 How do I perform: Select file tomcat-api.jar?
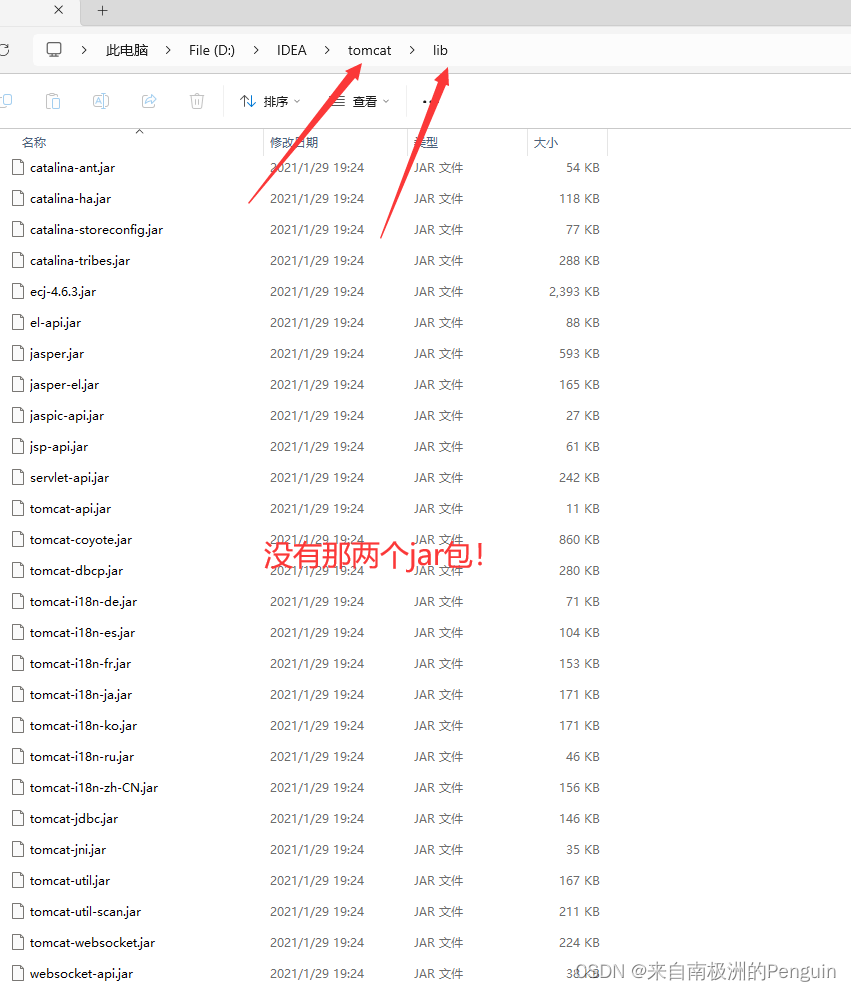(x=70, y=508)
